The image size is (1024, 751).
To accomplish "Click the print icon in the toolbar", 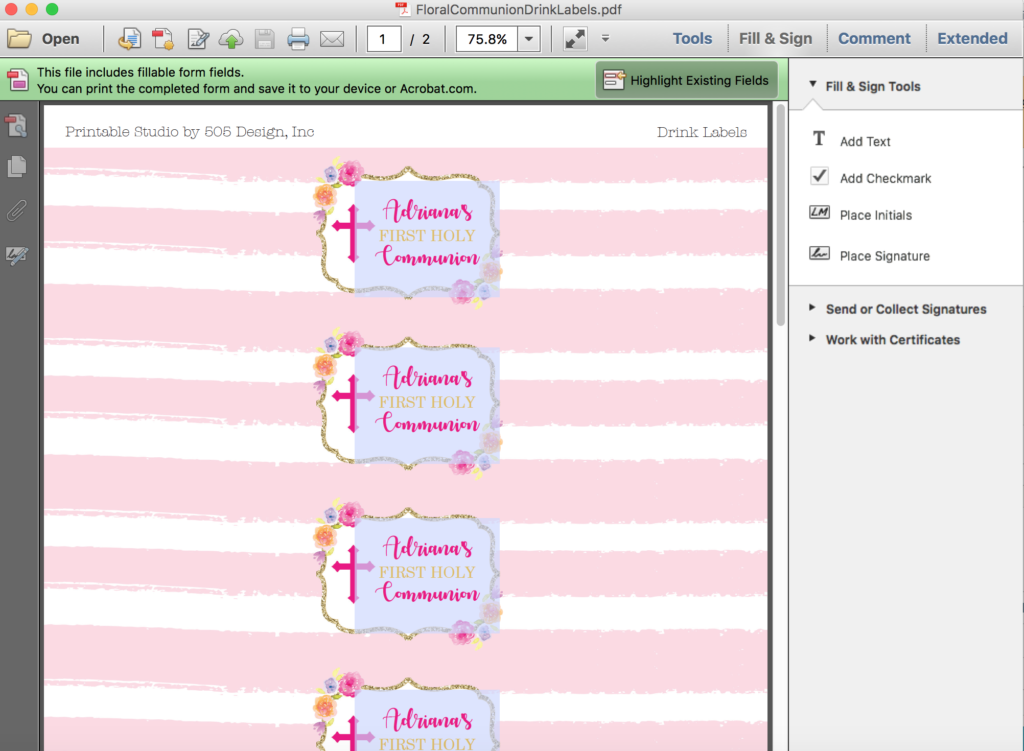I will [298, 39].
